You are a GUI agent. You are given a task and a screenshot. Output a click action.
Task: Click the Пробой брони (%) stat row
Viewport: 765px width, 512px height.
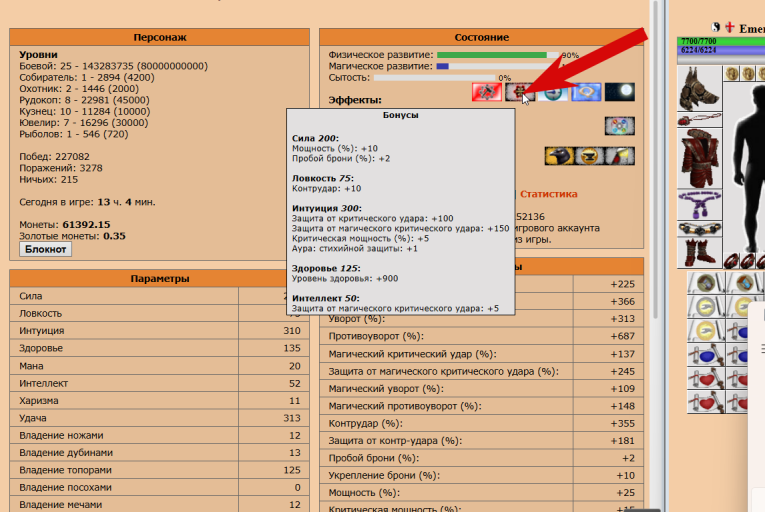point(482,458)
